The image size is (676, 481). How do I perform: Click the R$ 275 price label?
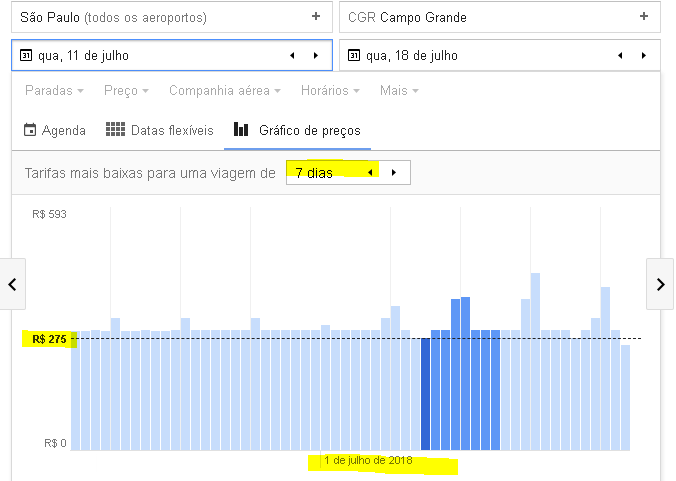49,339
